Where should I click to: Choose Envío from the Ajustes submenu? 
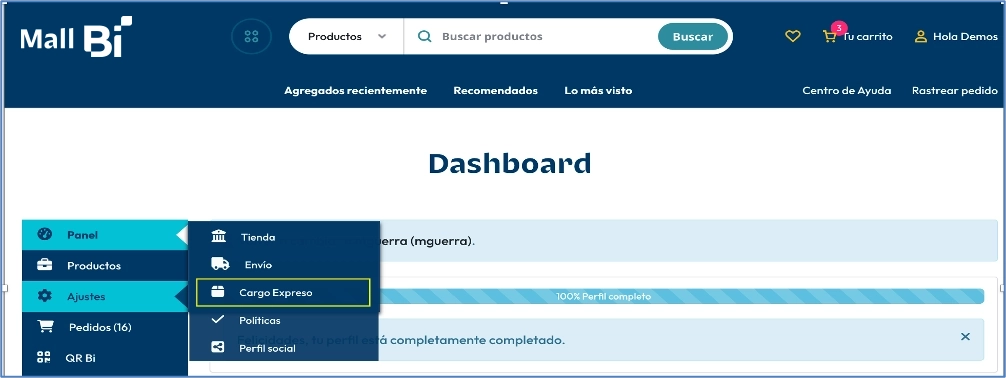(284, 264)
